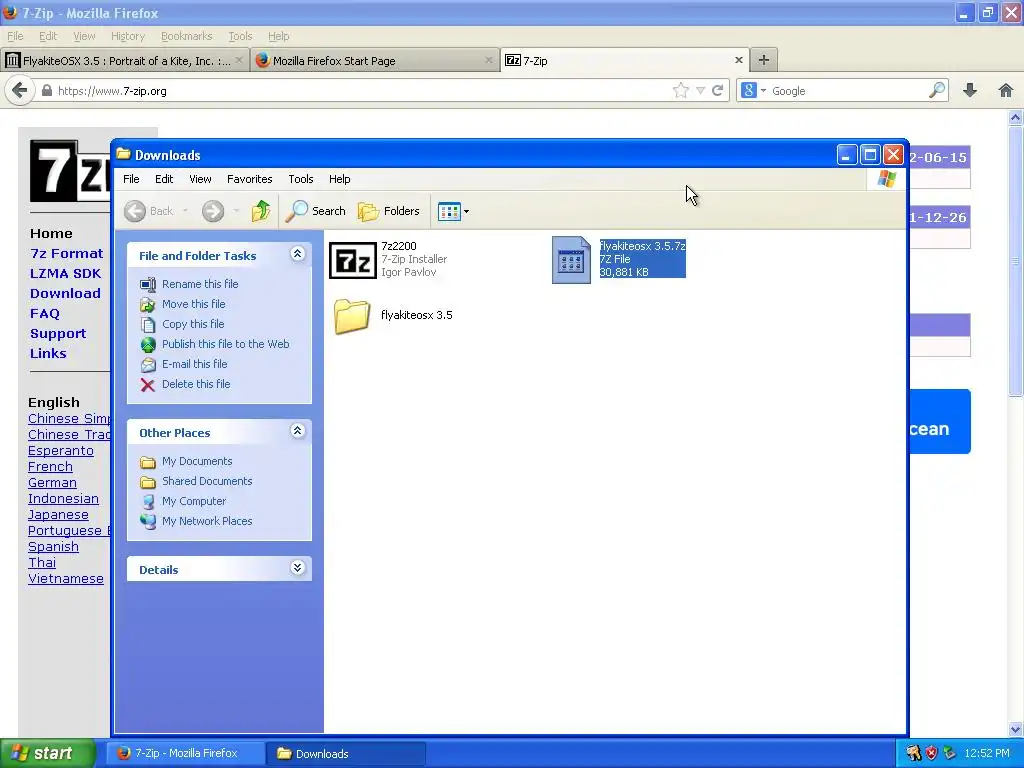The height and width of the screenshot is (768, 1024).
Task: Open a new Firefox tab with plus button
Action: click(x=763, y=60)
